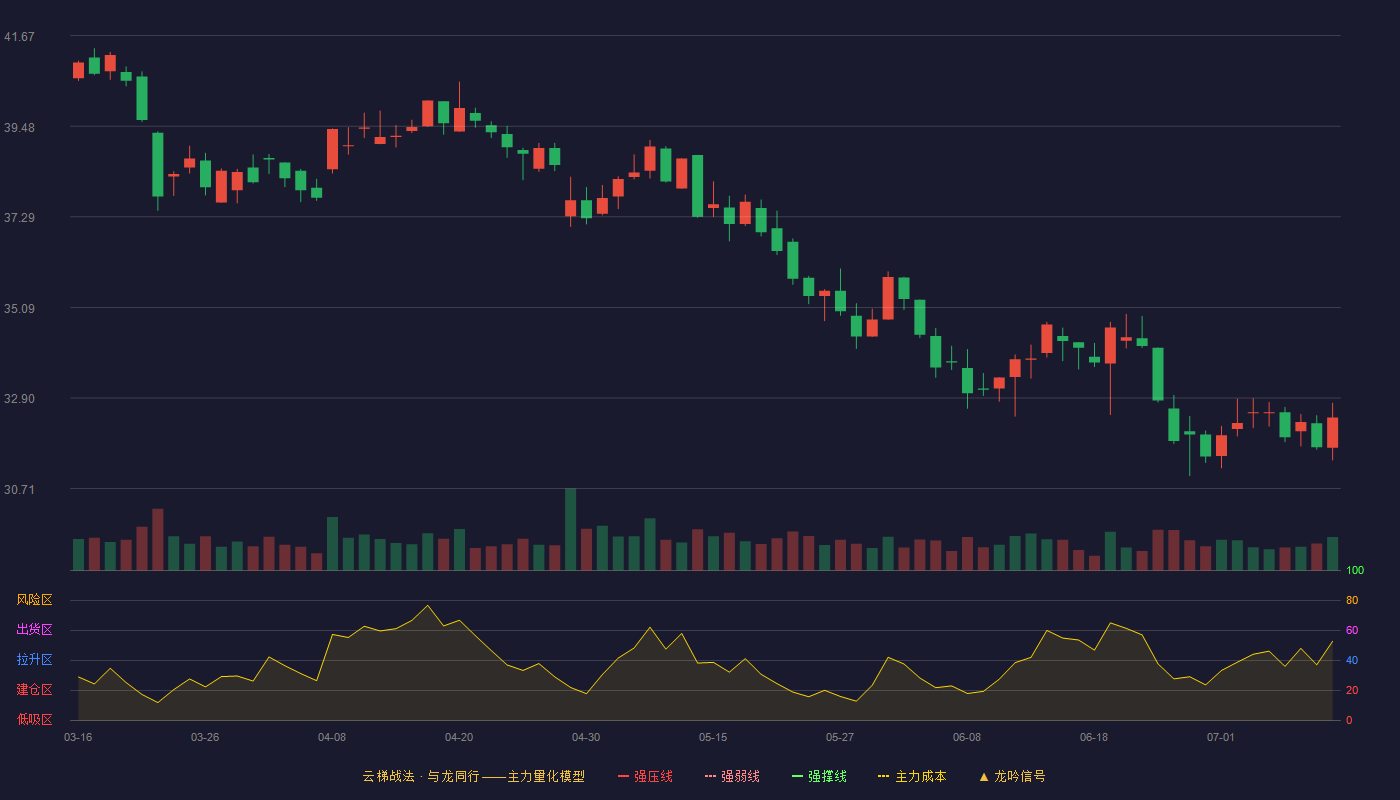Image resolution: width=1400 pixels, height=800 pixels.
Task: Select the 建仓区 zone label
Action: [x=34, y=690]
